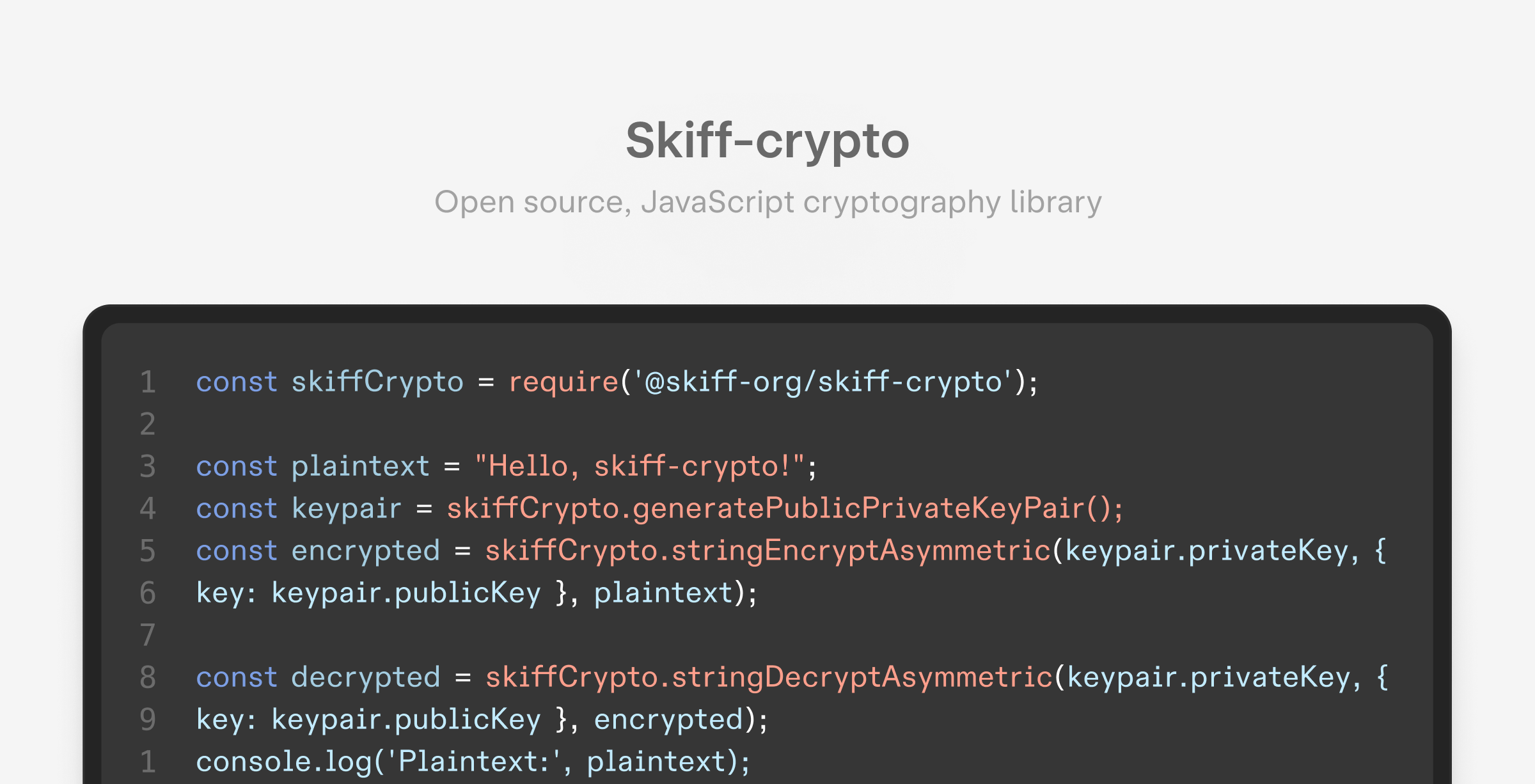This screenshot has width=1535, height=784.
Task: Click line number 4 in the gutter
Action: click(148, 509)
